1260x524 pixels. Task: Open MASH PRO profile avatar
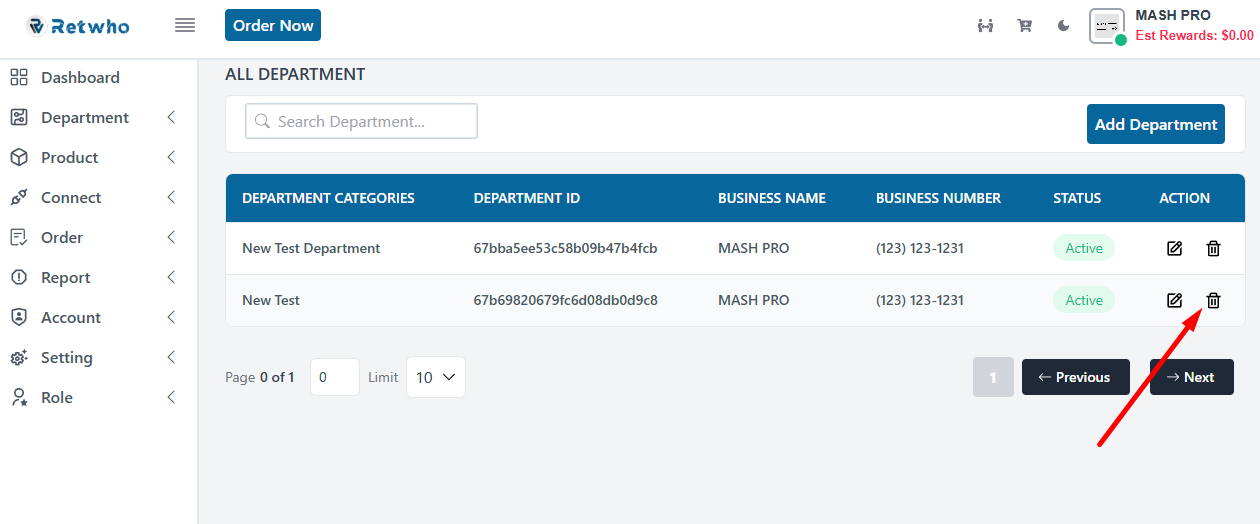coord(1107,26)
